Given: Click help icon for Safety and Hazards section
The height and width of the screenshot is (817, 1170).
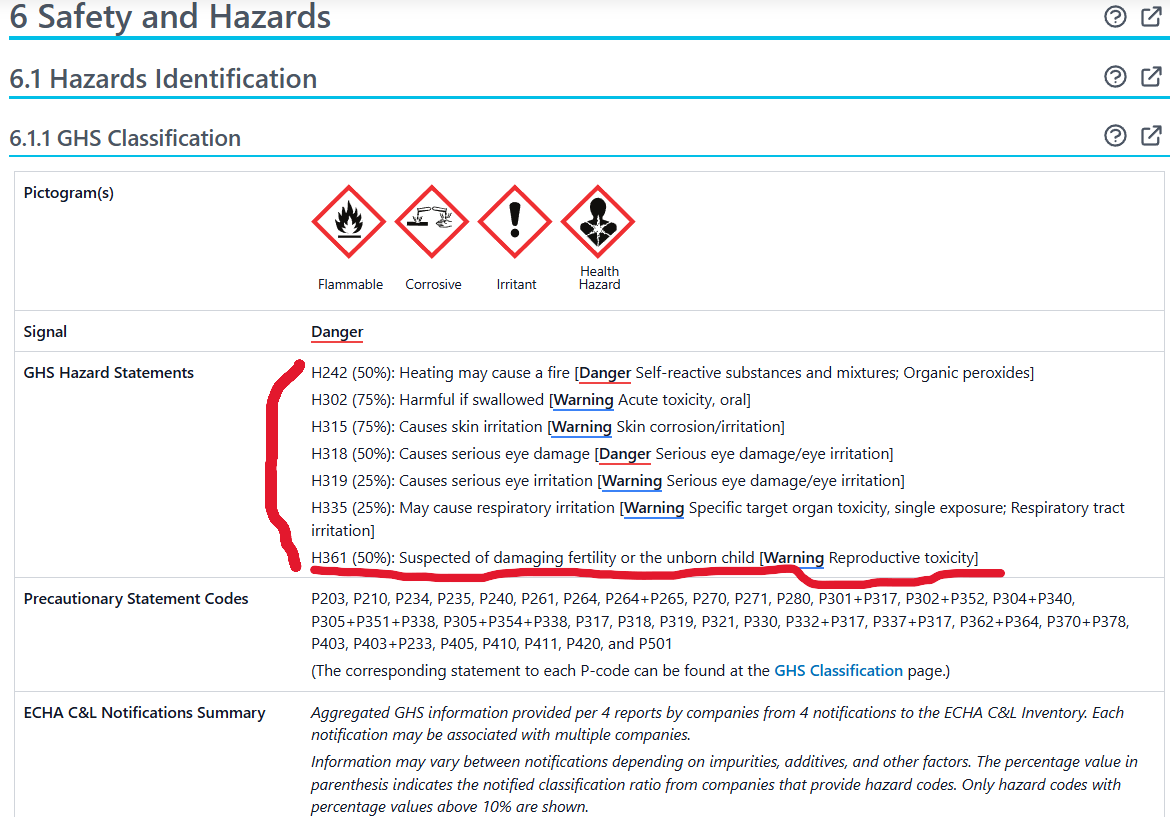Looking at the screenshot, I should (1115, 16).
